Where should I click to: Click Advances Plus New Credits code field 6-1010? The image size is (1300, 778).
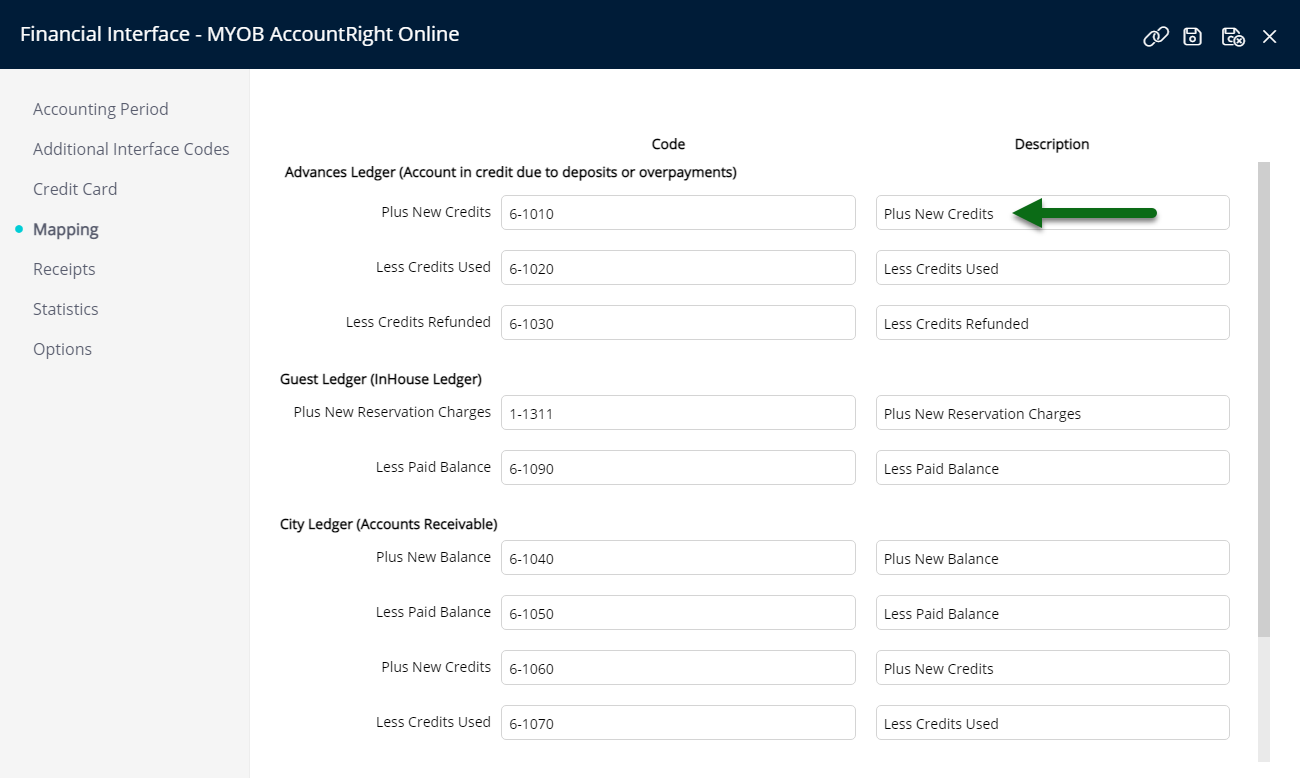(x=678, y=213)
